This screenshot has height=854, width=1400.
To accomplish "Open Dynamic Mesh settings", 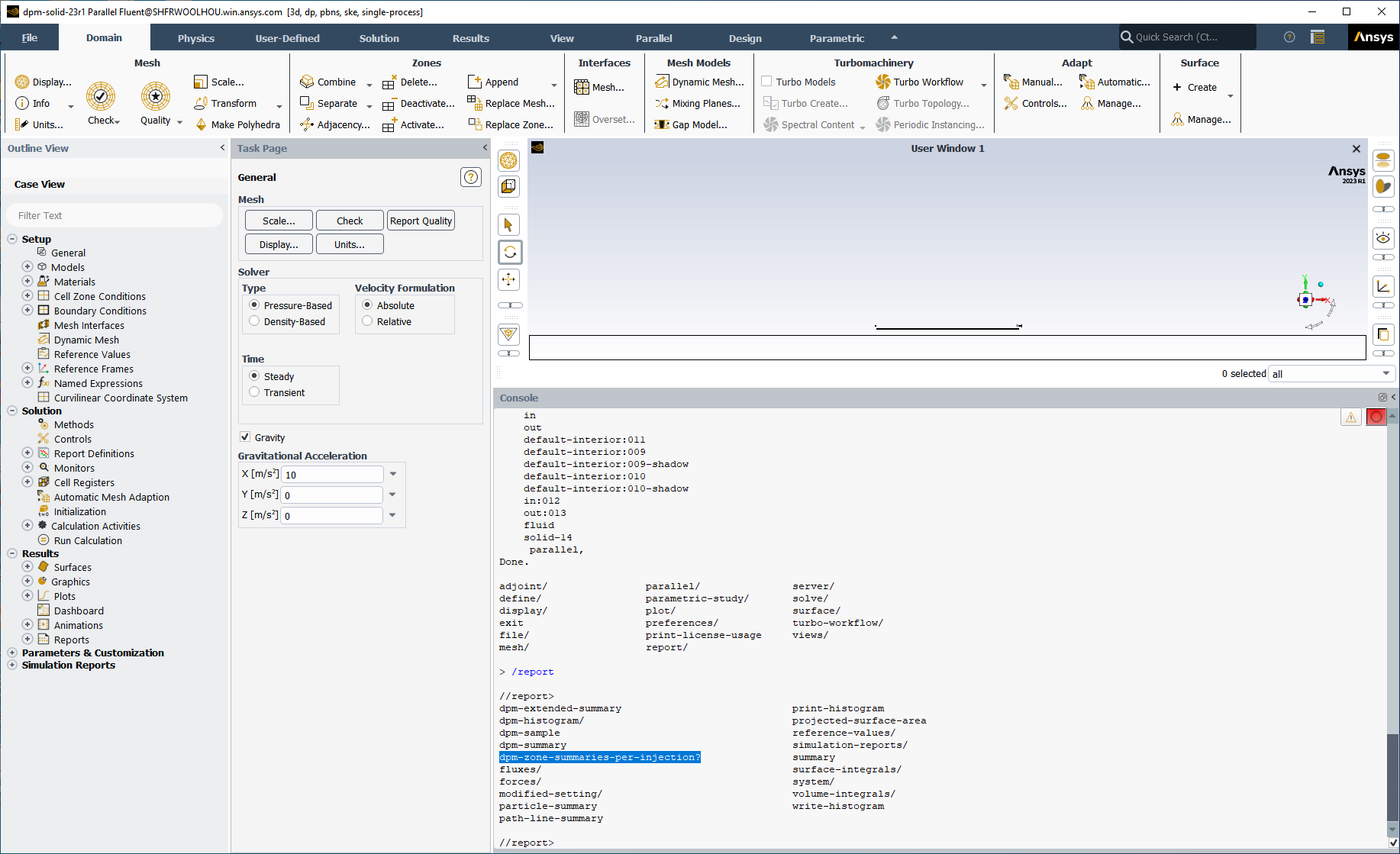I will tap(699, 82).
